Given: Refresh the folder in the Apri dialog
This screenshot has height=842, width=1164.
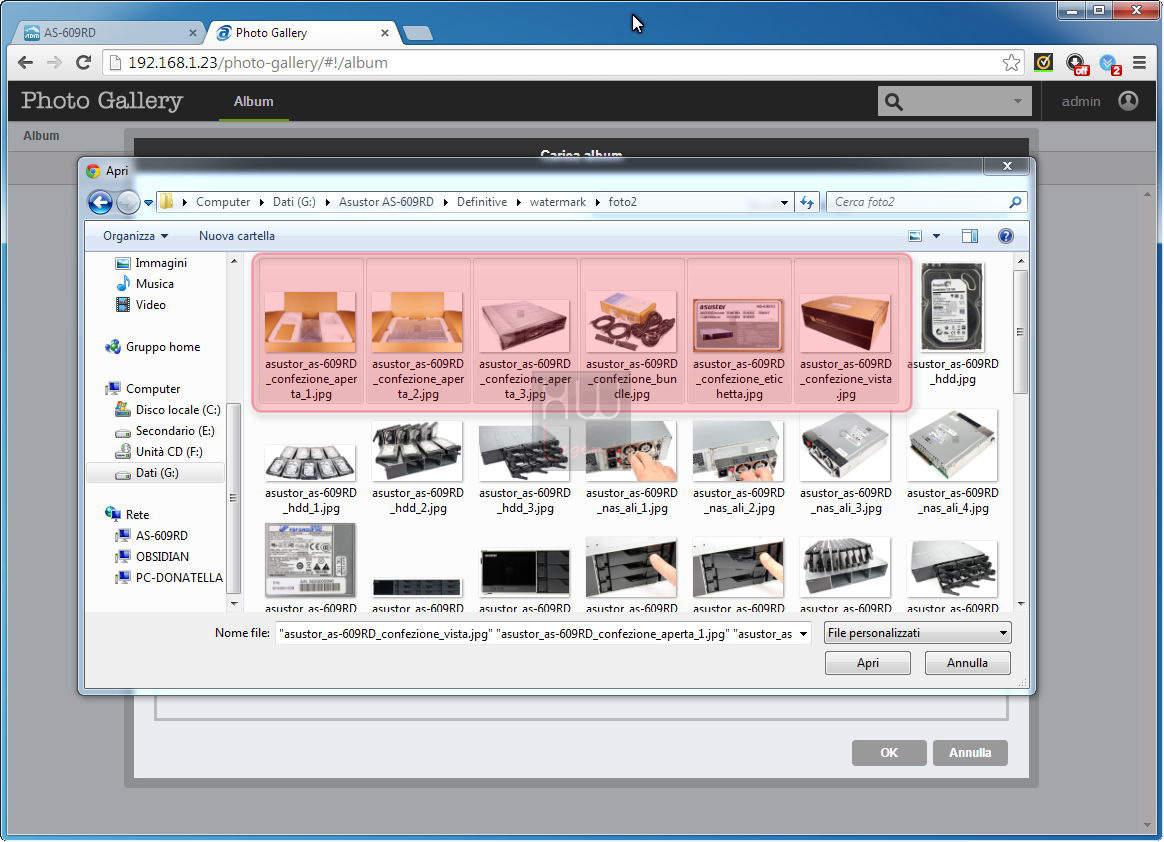Looking at the screenshot, I should pyautogui.click(x=807, y=202).
